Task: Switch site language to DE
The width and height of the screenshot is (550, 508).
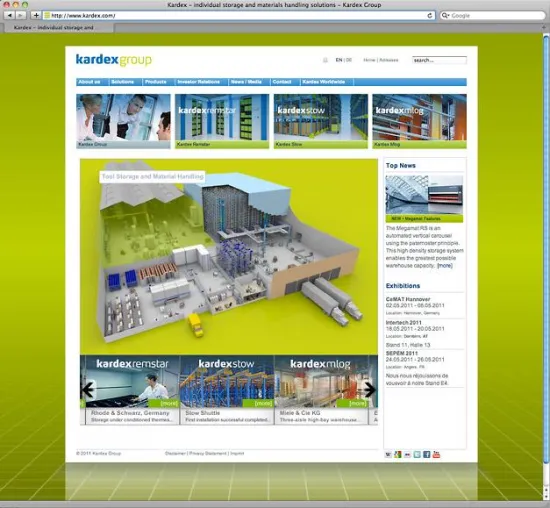Action: [349, 60]
